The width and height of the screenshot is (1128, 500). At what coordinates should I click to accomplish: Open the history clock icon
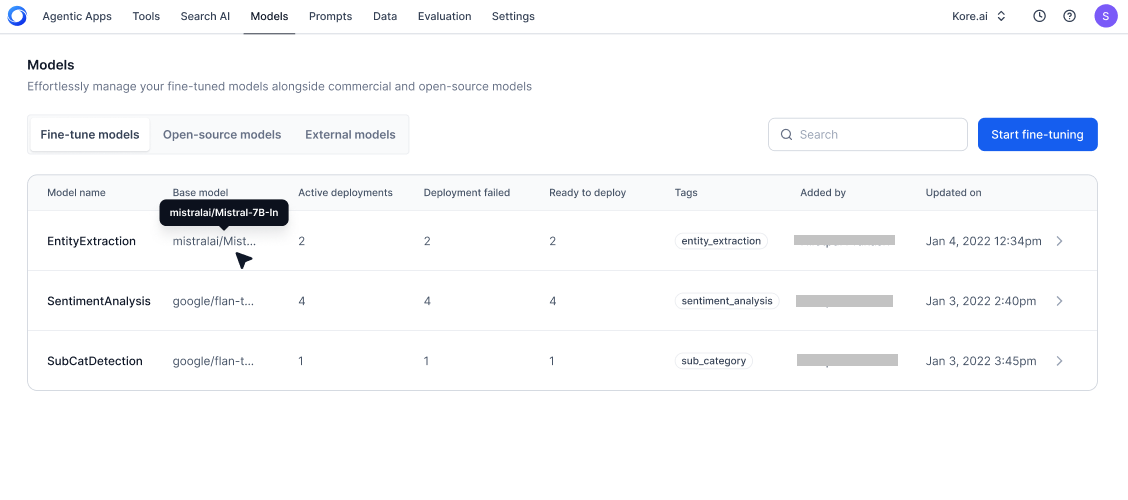[1039, 16]
